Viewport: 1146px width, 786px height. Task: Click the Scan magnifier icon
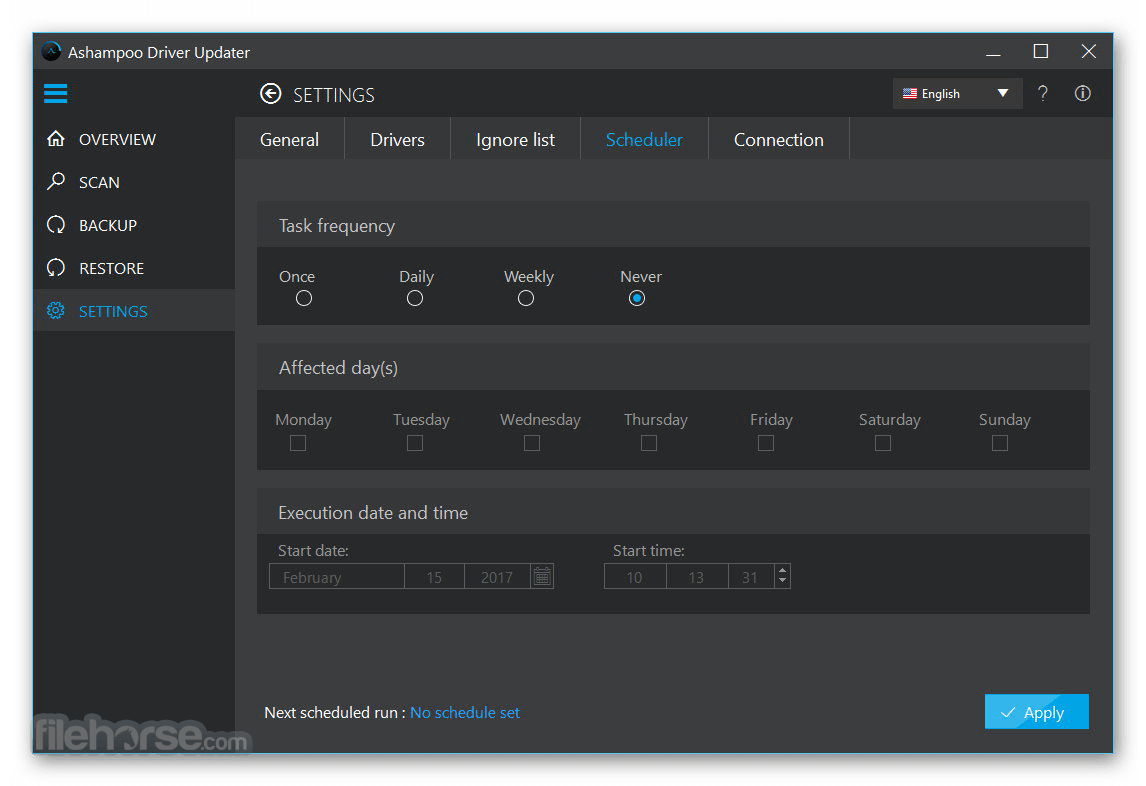tap(56, 181)
